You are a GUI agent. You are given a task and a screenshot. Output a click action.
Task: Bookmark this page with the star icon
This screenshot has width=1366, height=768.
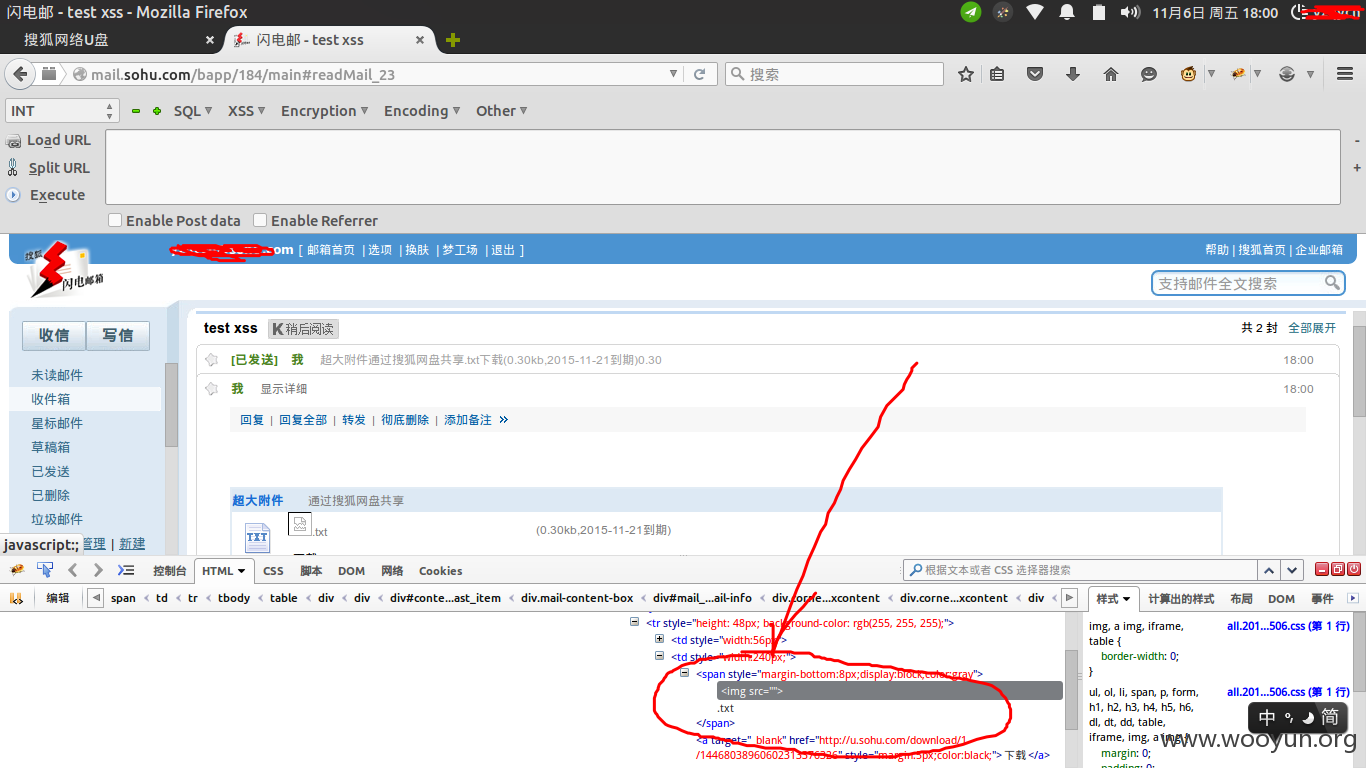pos(966,74)
